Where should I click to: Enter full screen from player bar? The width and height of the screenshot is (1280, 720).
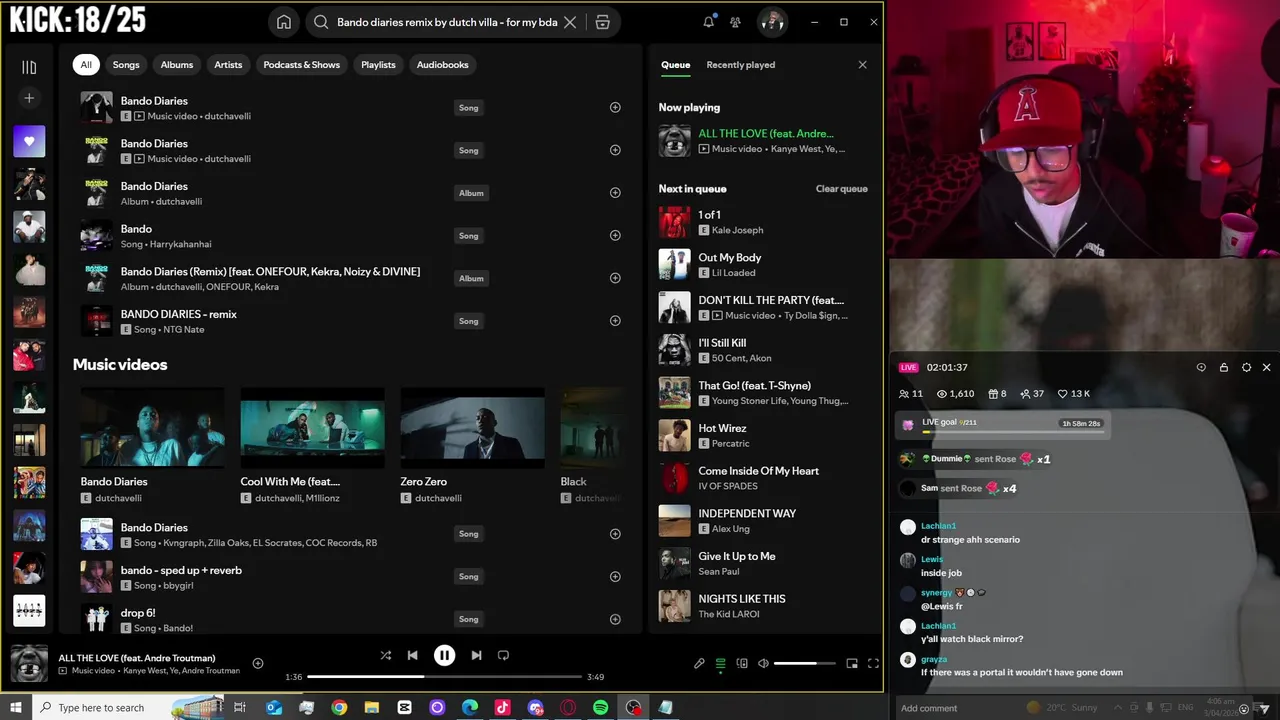[x=873, y=663]
